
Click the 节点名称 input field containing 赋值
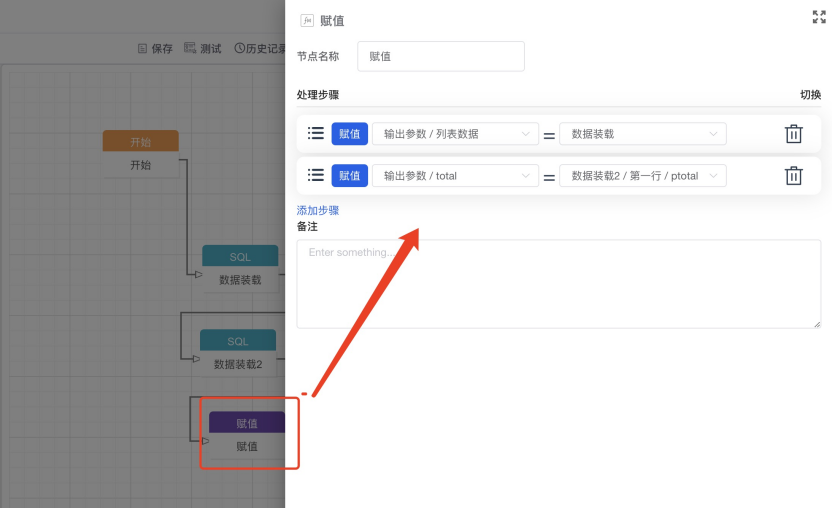point(441,56)
